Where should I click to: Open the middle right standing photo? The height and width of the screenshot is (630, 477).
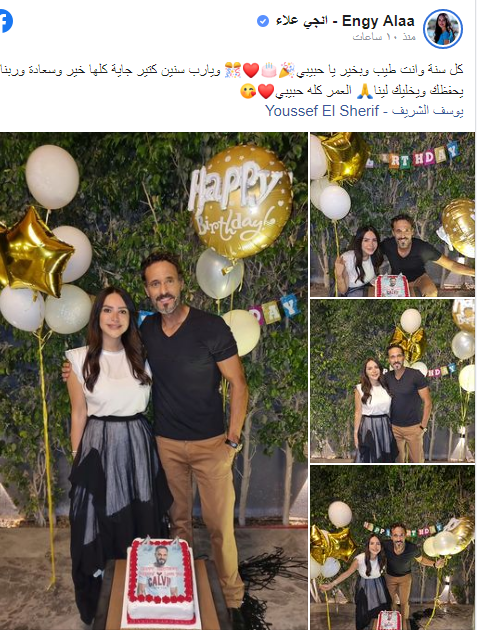pos(392,381)
